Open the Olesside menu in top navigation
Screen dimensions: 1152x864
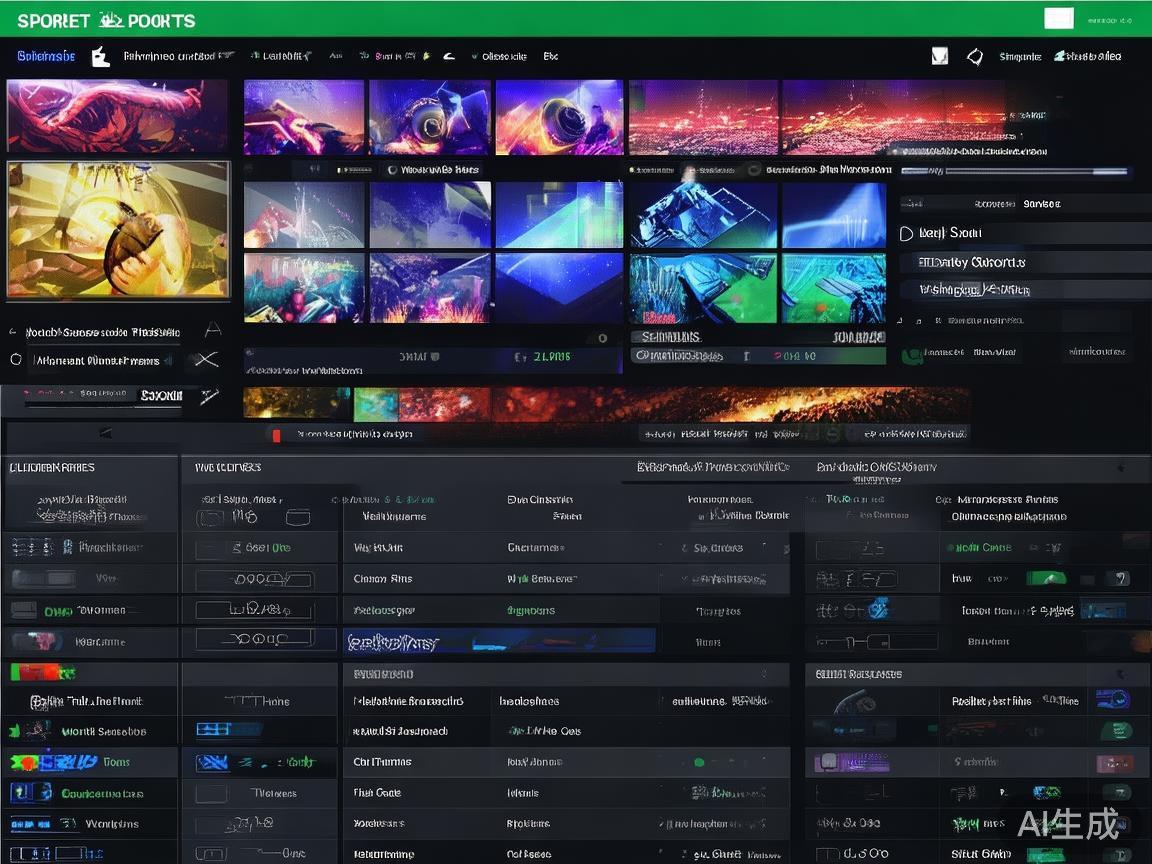(503, 56)
